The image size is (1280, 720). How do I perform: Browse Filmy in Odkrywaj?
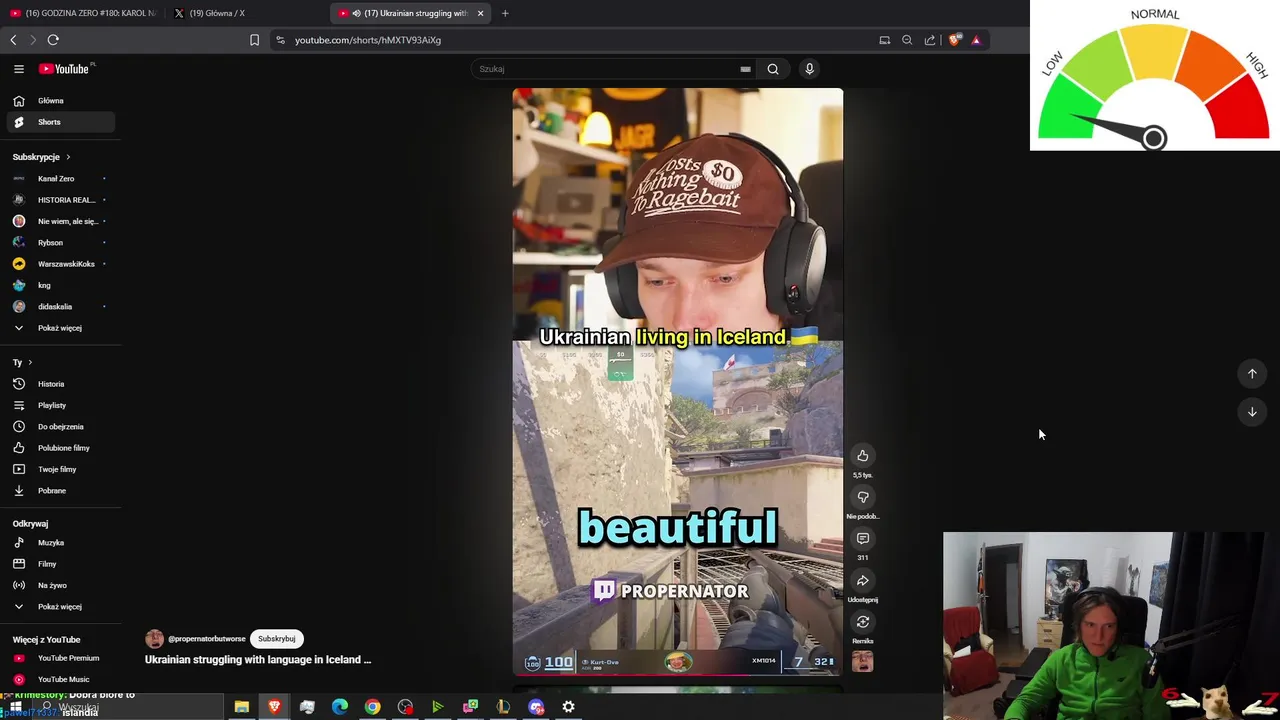(x=60, y=564)
